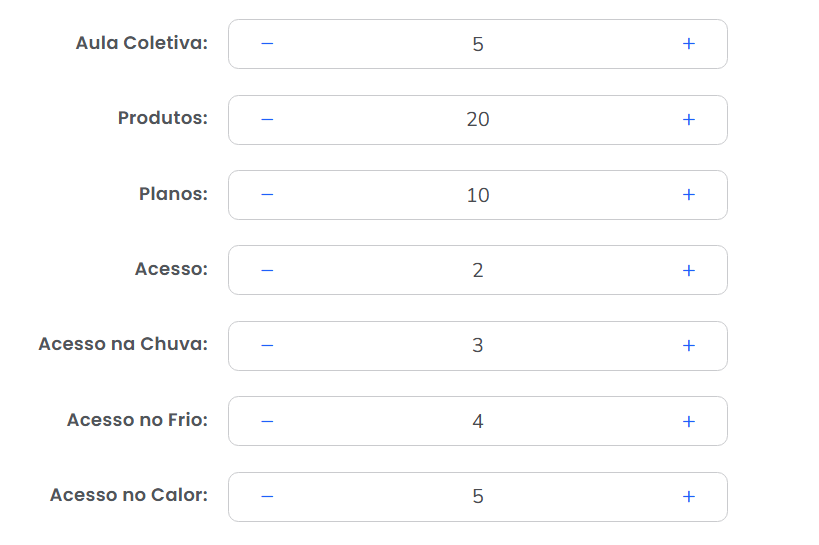Select the Produtos number field showing 20
The height and width of the screenshot is (545, 819).
pos(478,120)
